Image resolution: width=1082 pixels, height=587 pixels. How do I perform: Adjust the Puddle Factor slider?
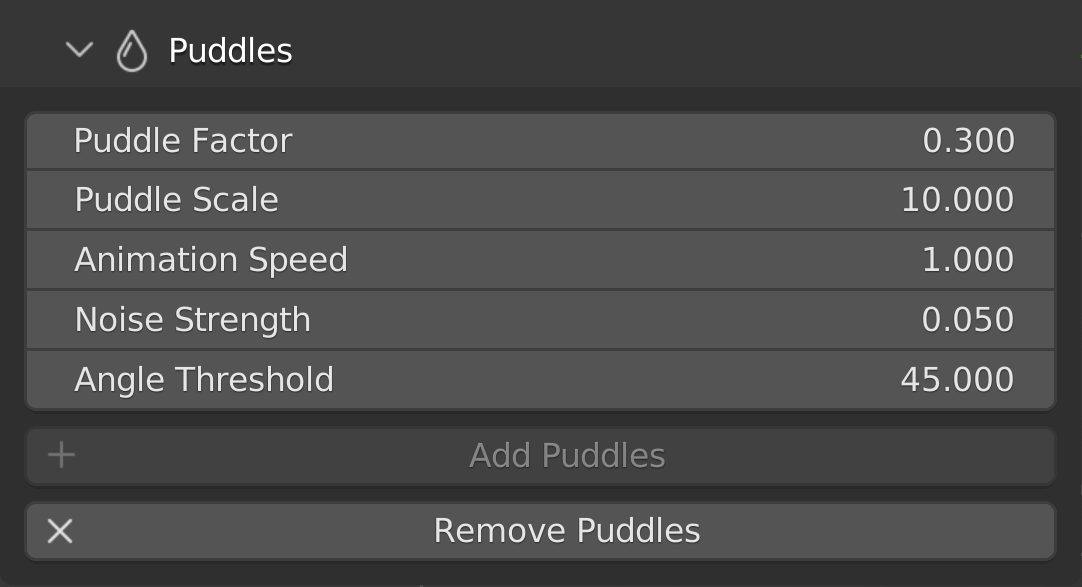point(540,140)
